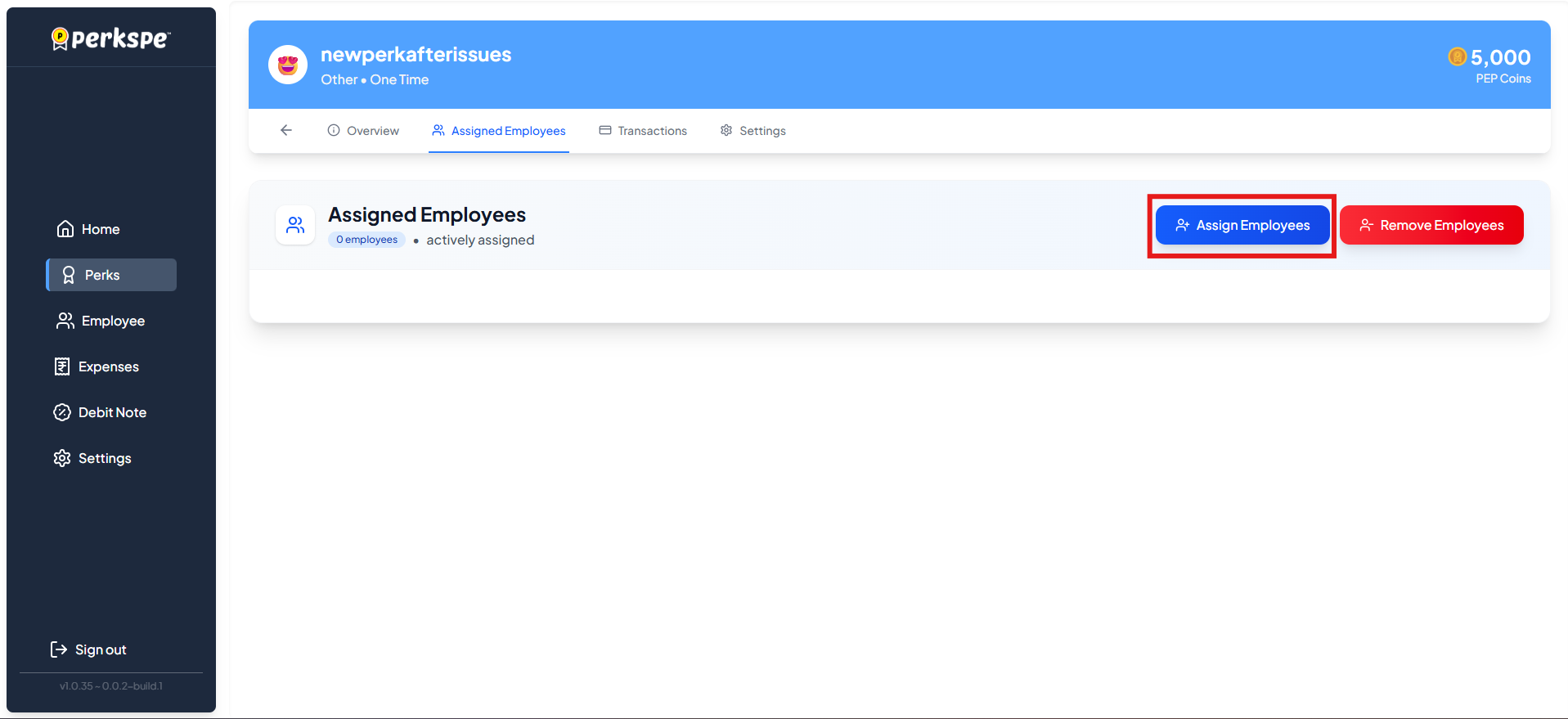Click the Sign out arrow icon

(x=59, y=649)
